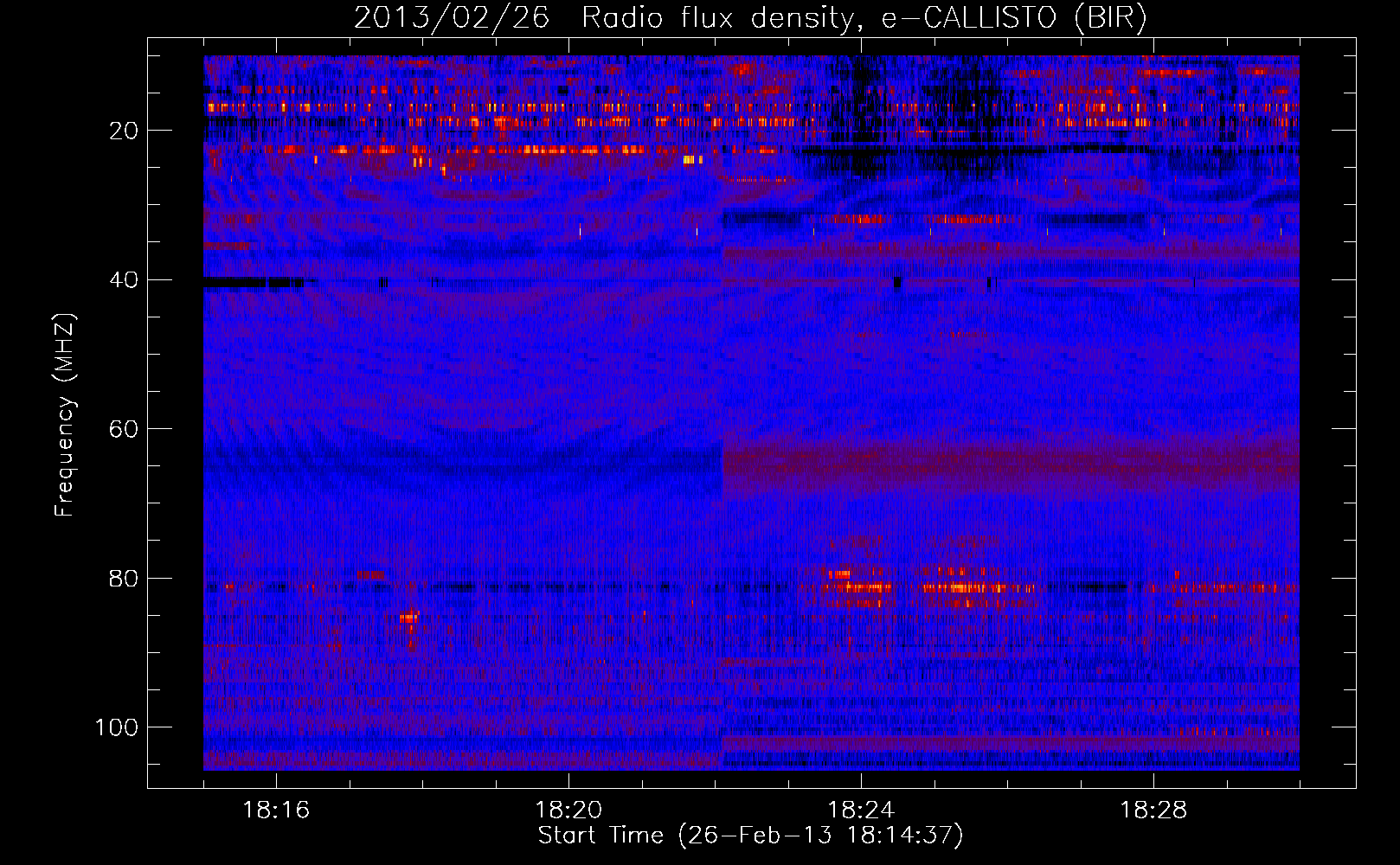Viewport: 1400px width, 865px height.
Task: Click the '60' frequency tick label
Action: click(125, 429)
